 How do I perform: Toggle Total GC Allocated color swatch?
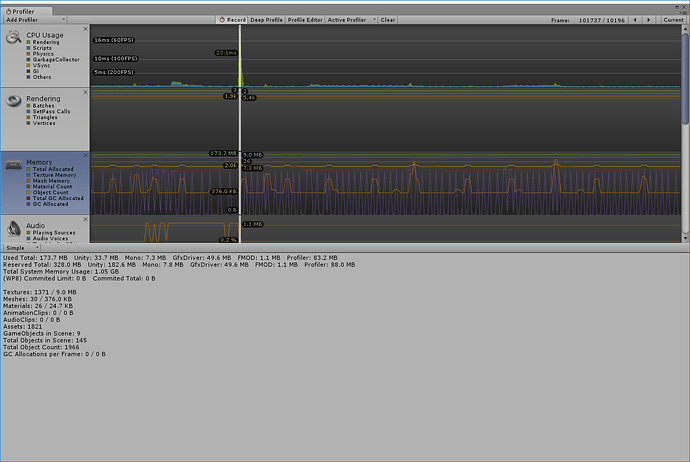coord(29,198)
